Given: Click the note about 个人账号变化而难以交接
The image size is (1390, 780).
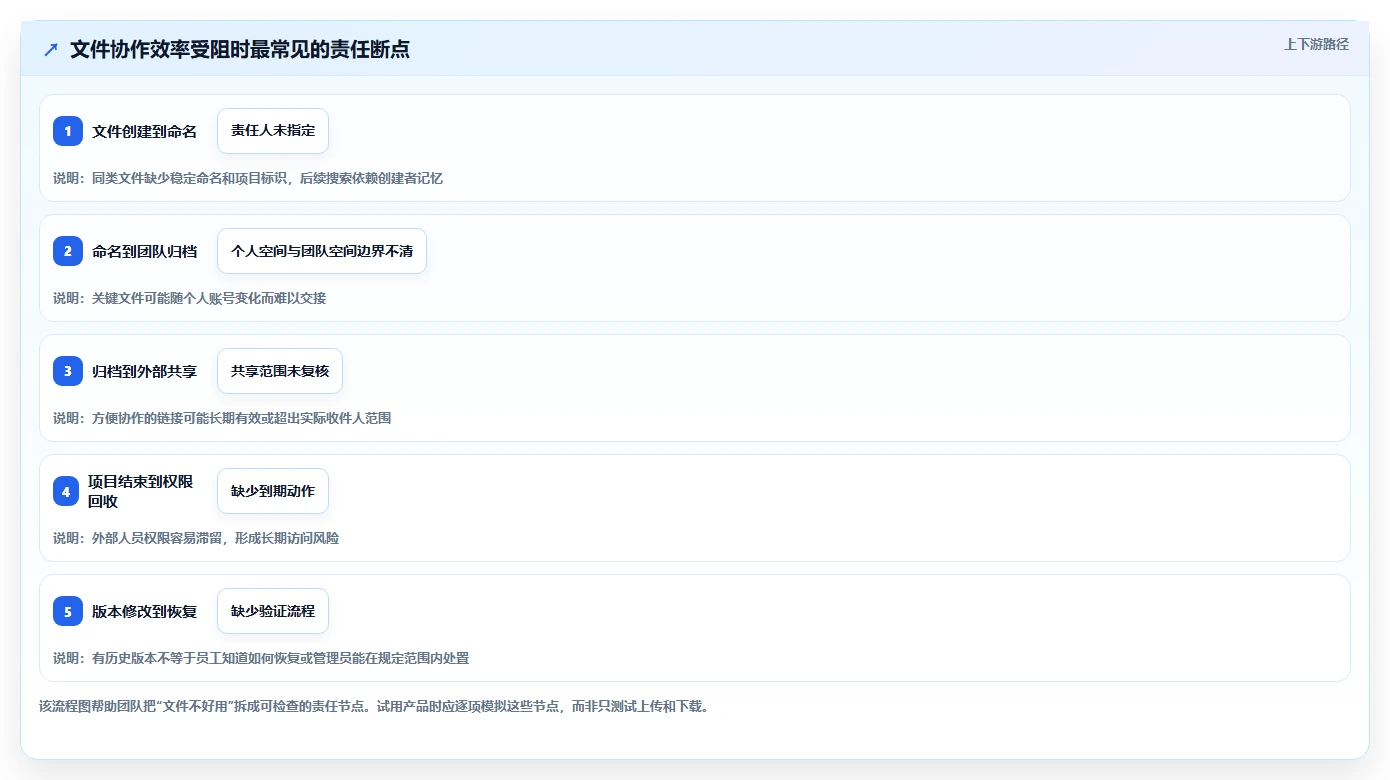Looking at the screenshot, I should pyautogui.click(x=189, y=298).
